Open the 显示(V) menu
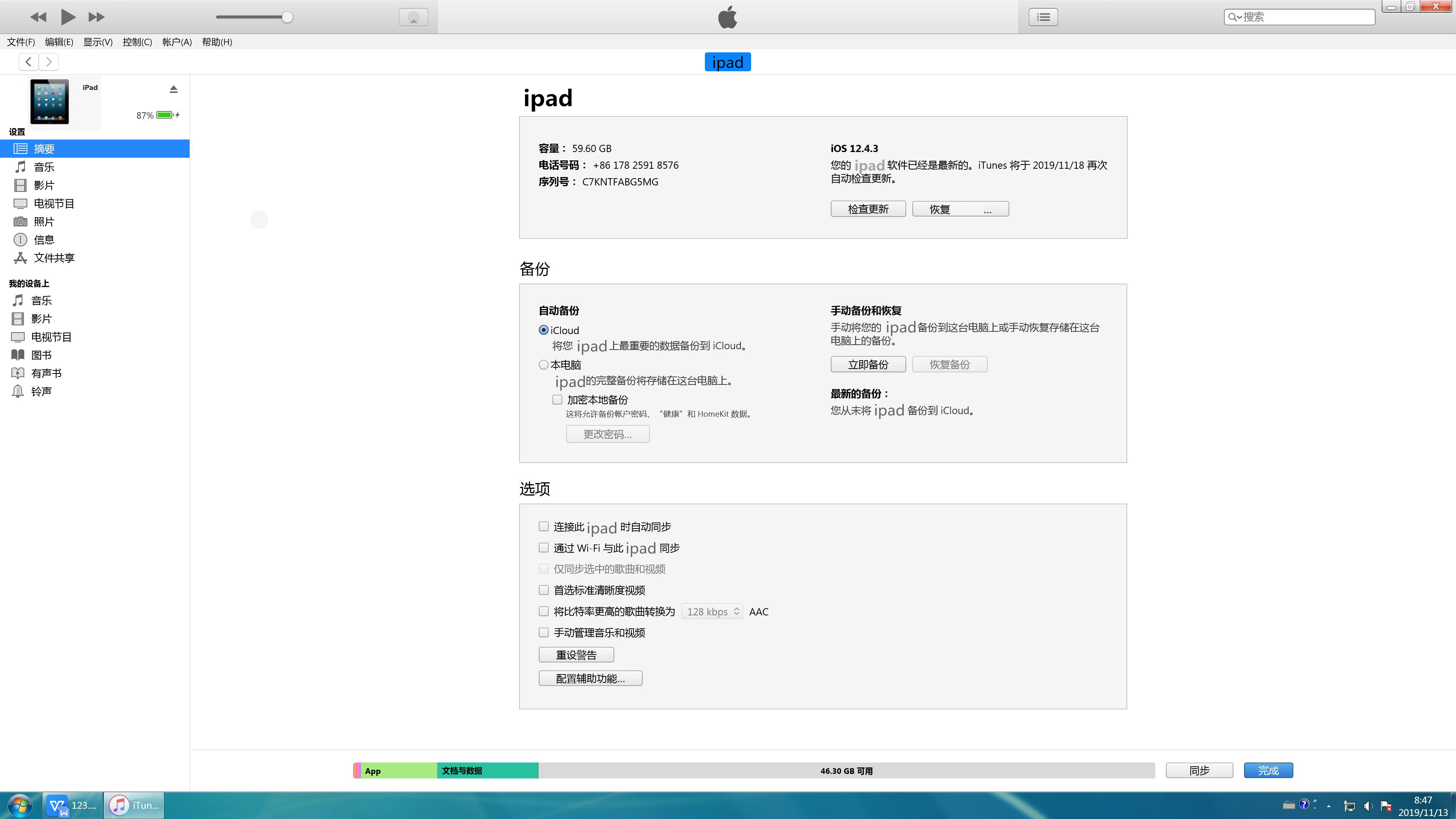 coord(98,42)
